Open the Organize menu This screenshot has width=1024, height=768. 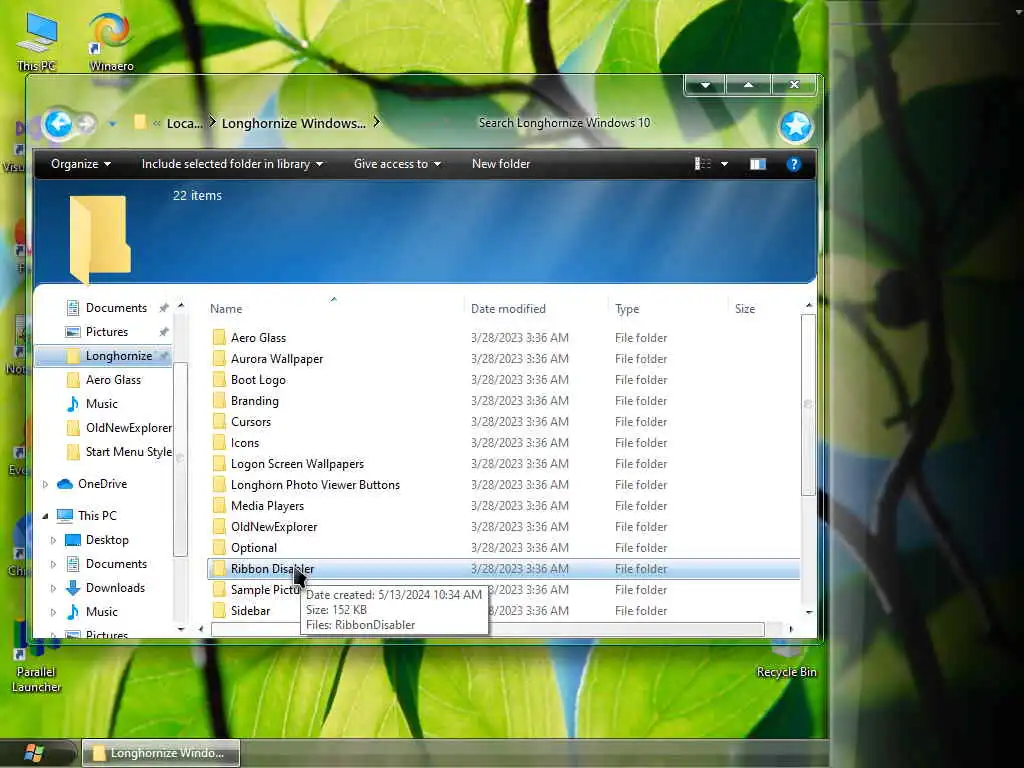81,164
